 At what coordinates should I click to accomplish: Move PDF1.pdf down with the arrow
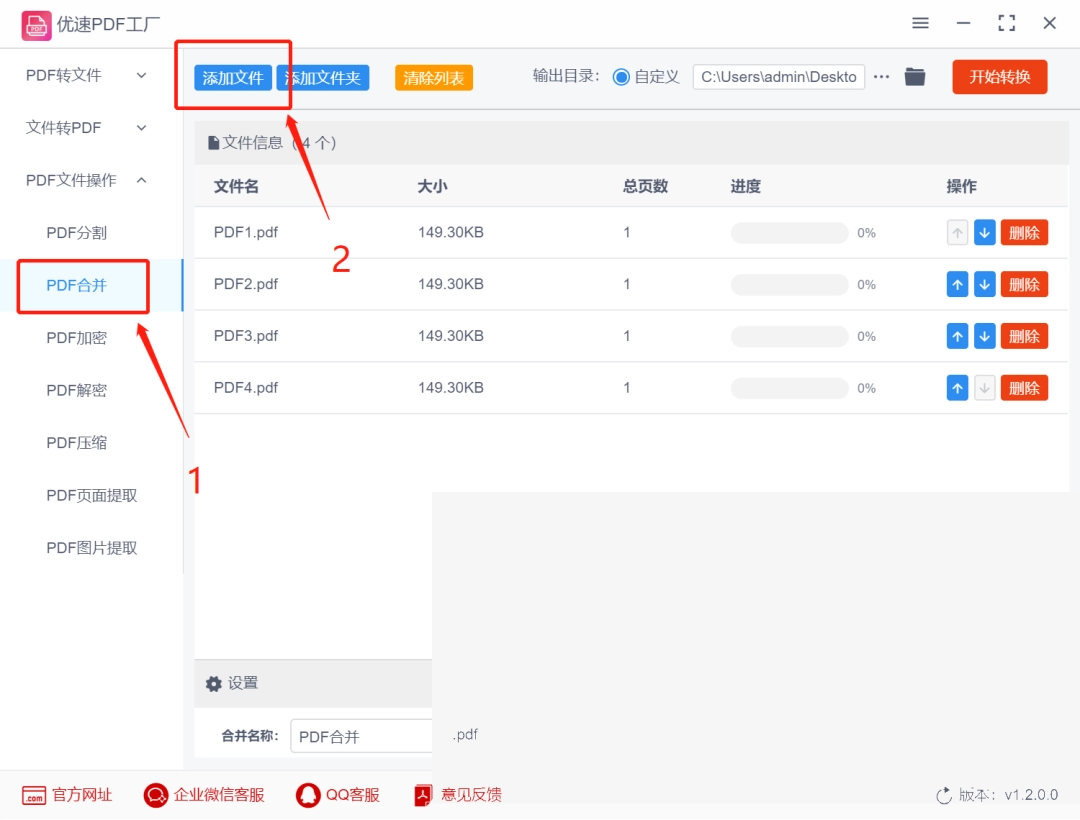click(x=985, y=233)
